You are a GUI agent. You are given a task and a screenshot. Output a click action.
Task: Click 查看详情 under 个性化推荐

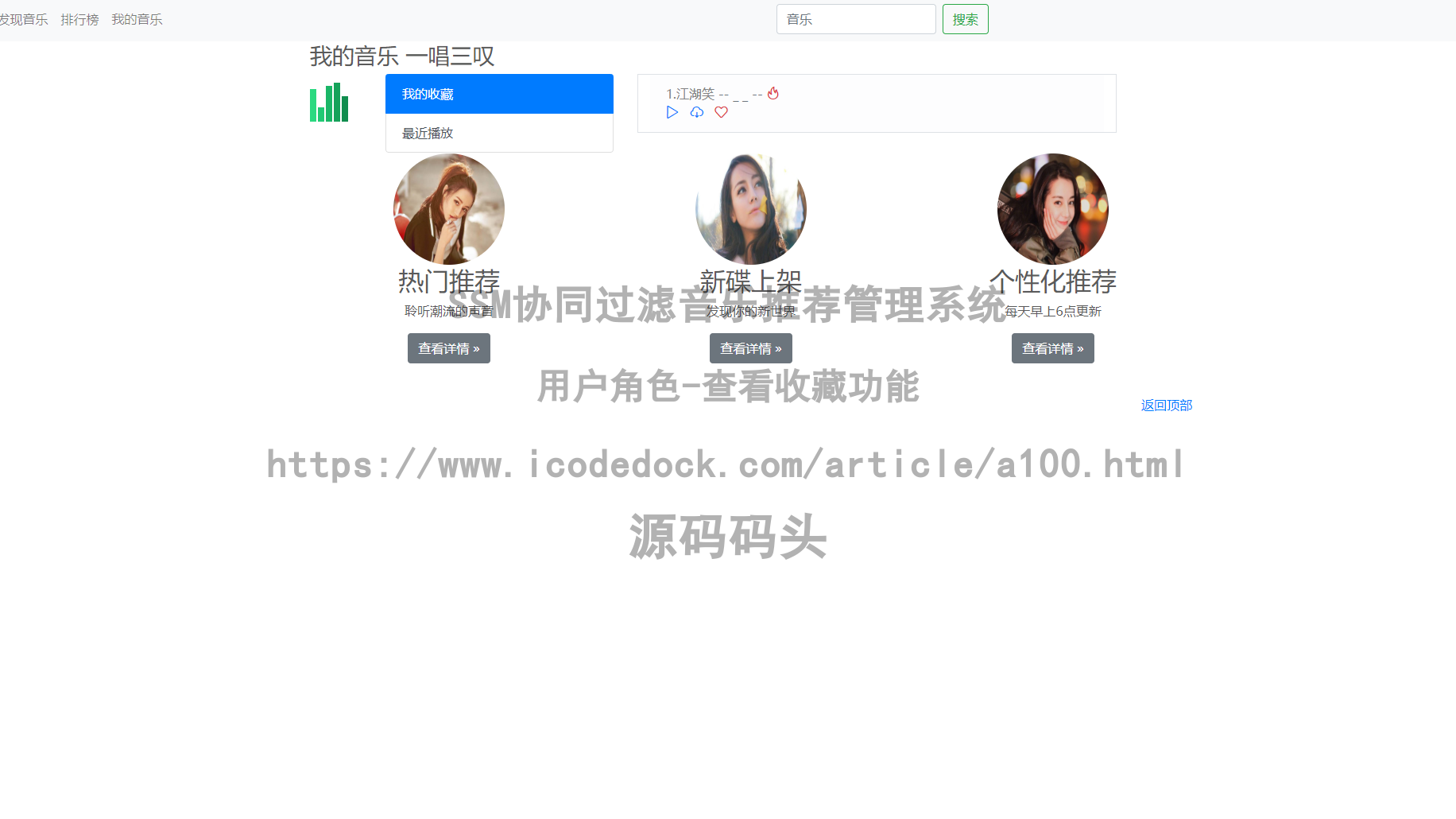click(1052, 348)
